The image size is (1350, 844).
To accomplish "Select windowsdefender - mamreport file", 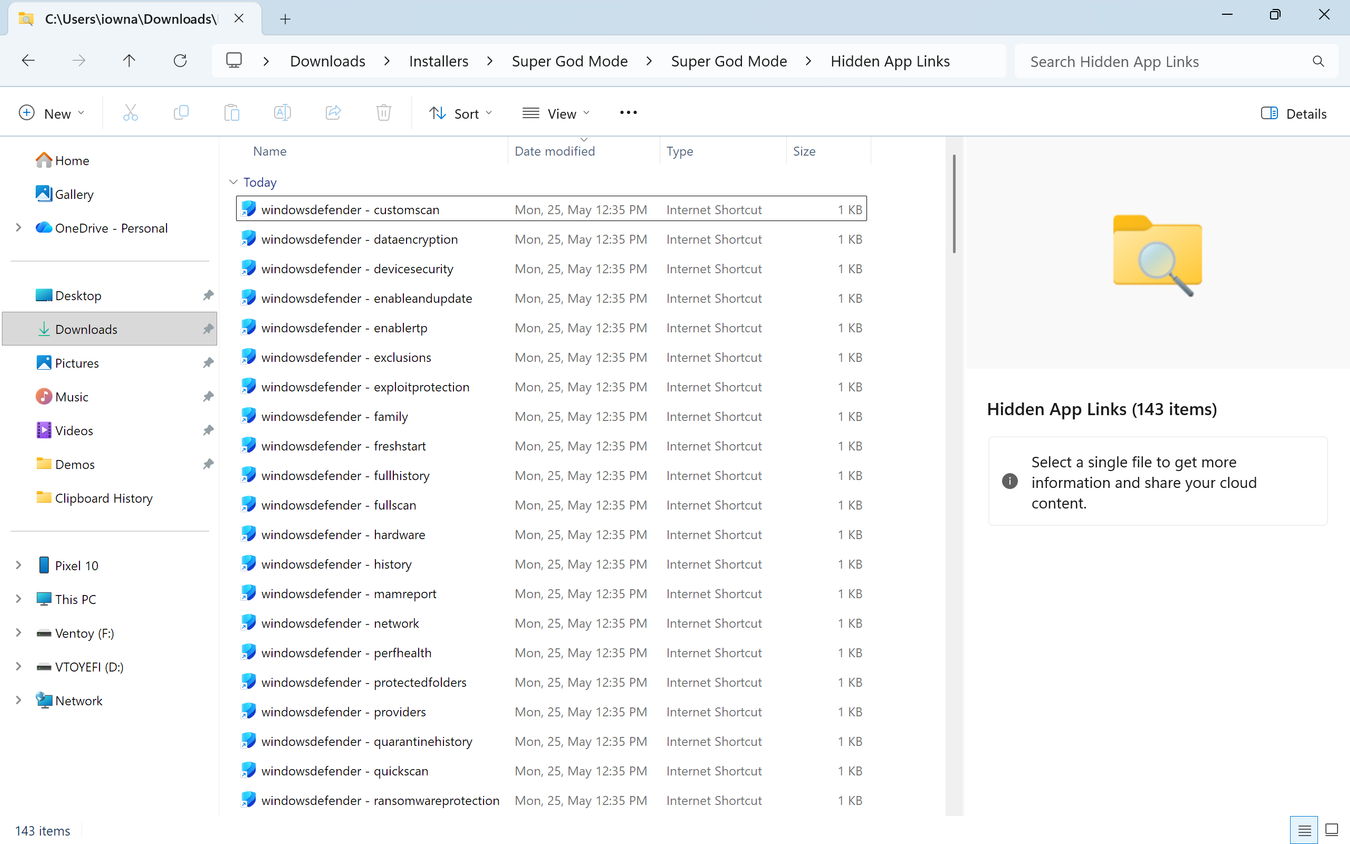I will 551,594.
